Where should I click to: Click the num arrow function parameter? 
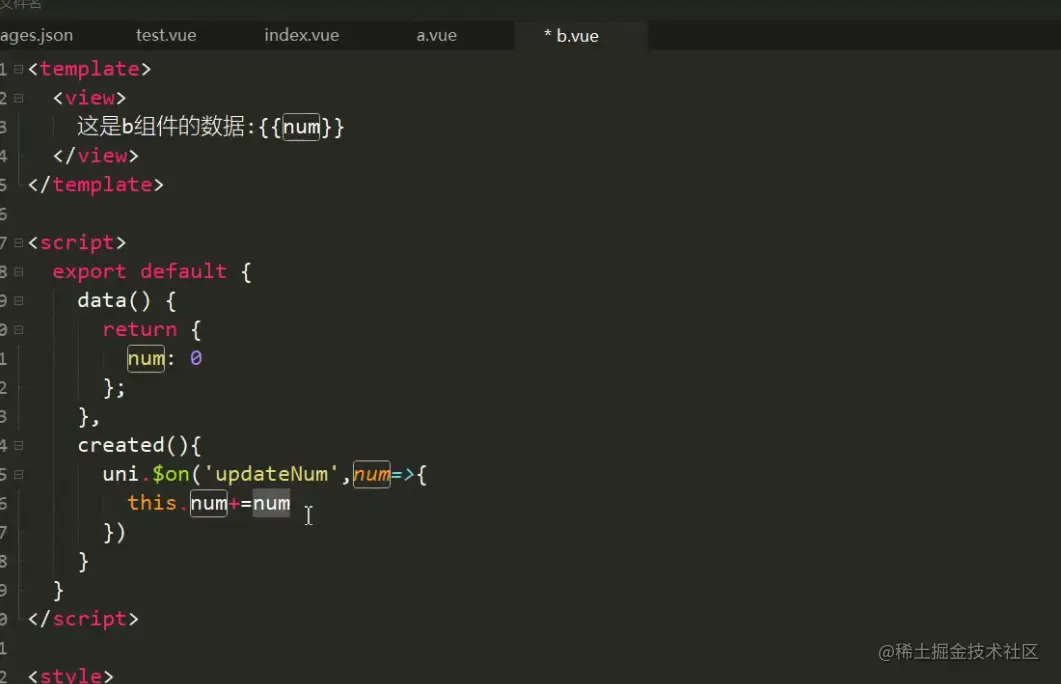371,474
